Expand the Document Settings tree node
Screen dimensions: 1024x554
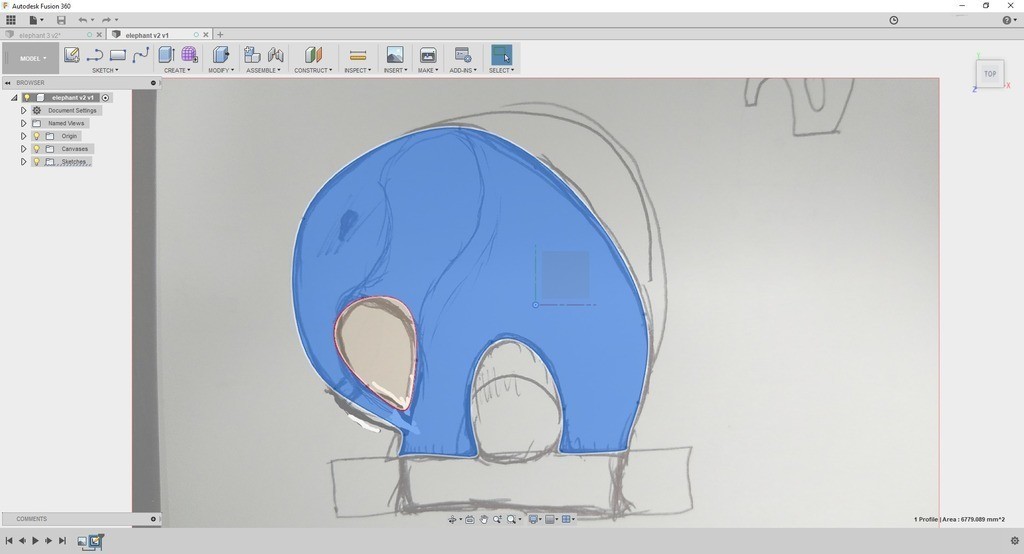pos(23,111)
